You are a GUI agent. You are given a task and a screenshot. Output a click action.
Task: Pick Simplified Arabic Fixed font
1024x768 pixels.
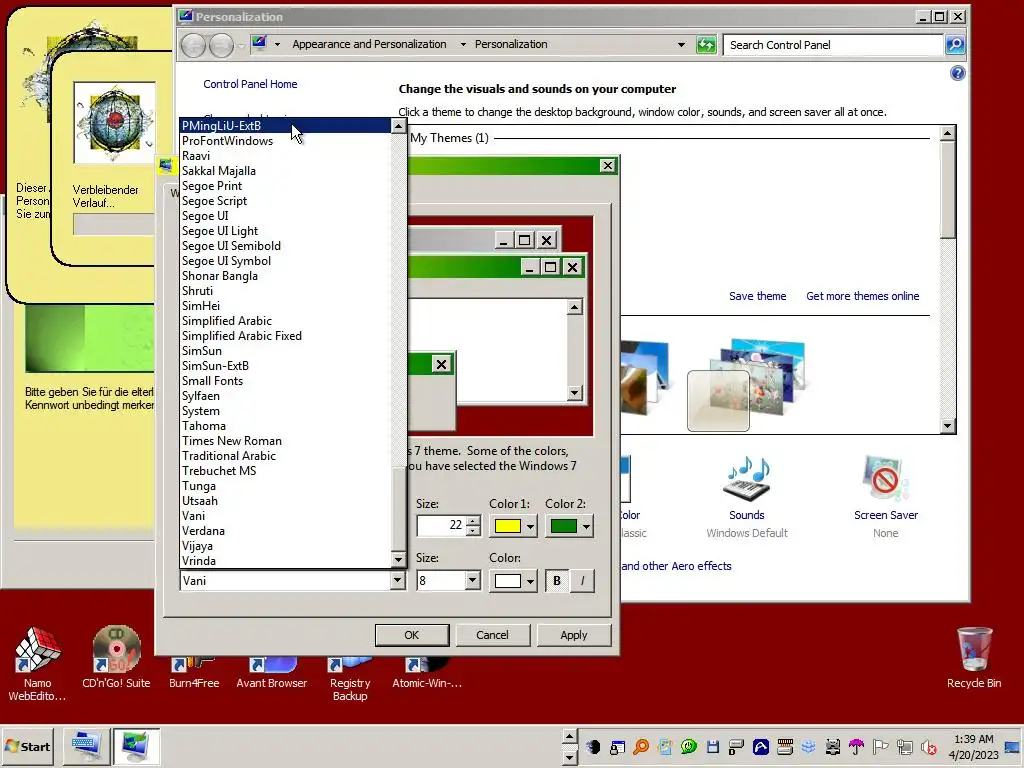point(286,336)
